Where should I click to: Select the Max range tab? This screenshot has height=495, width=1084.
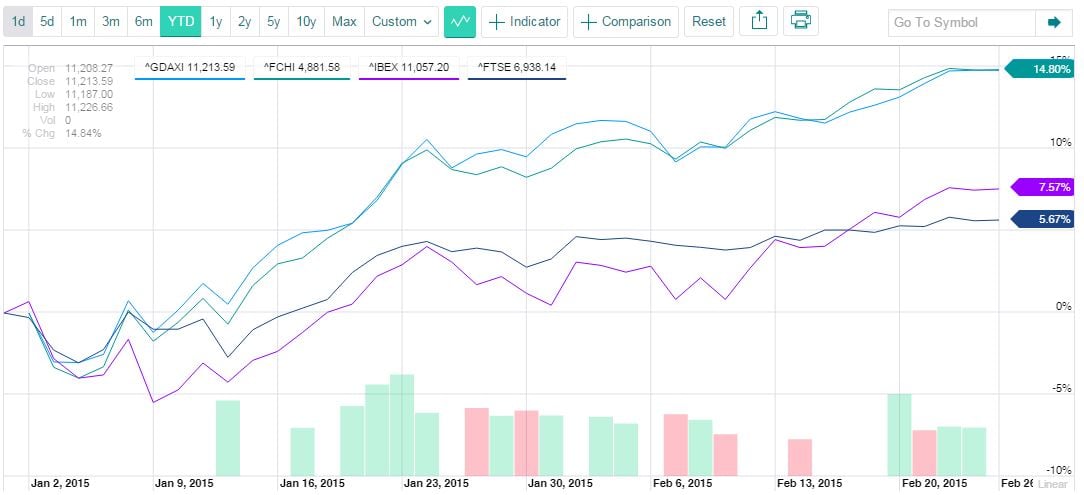click(x=344, y=21)
